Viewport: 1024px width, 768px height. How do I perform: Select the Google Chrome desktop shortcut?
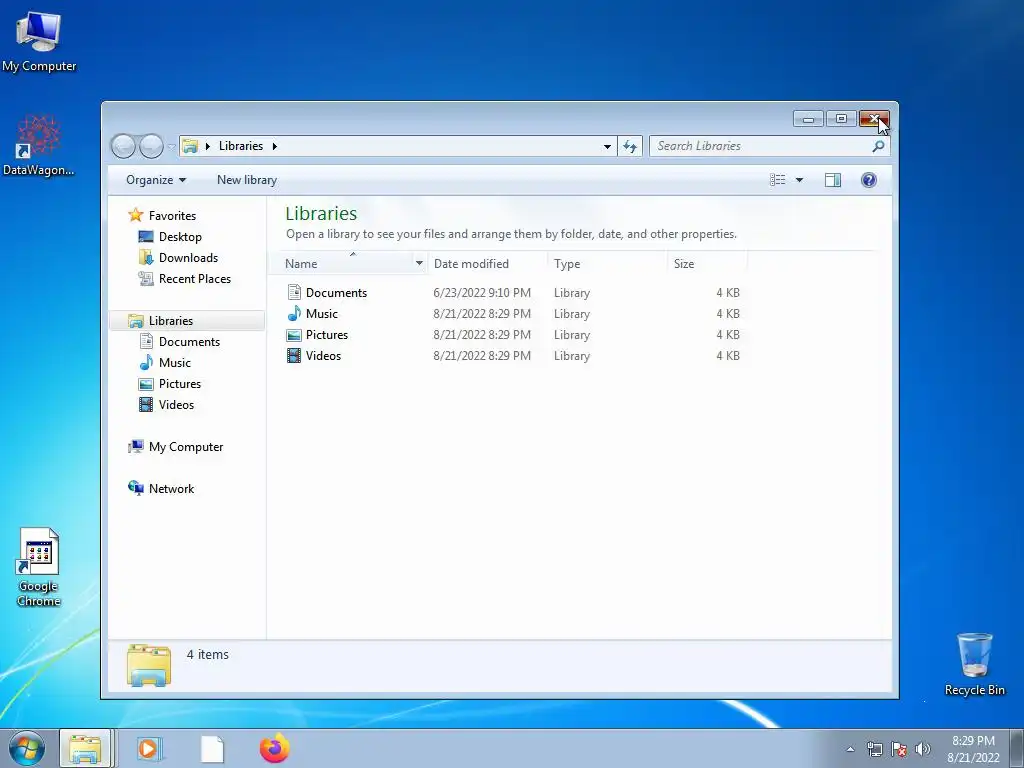point(39,568)
